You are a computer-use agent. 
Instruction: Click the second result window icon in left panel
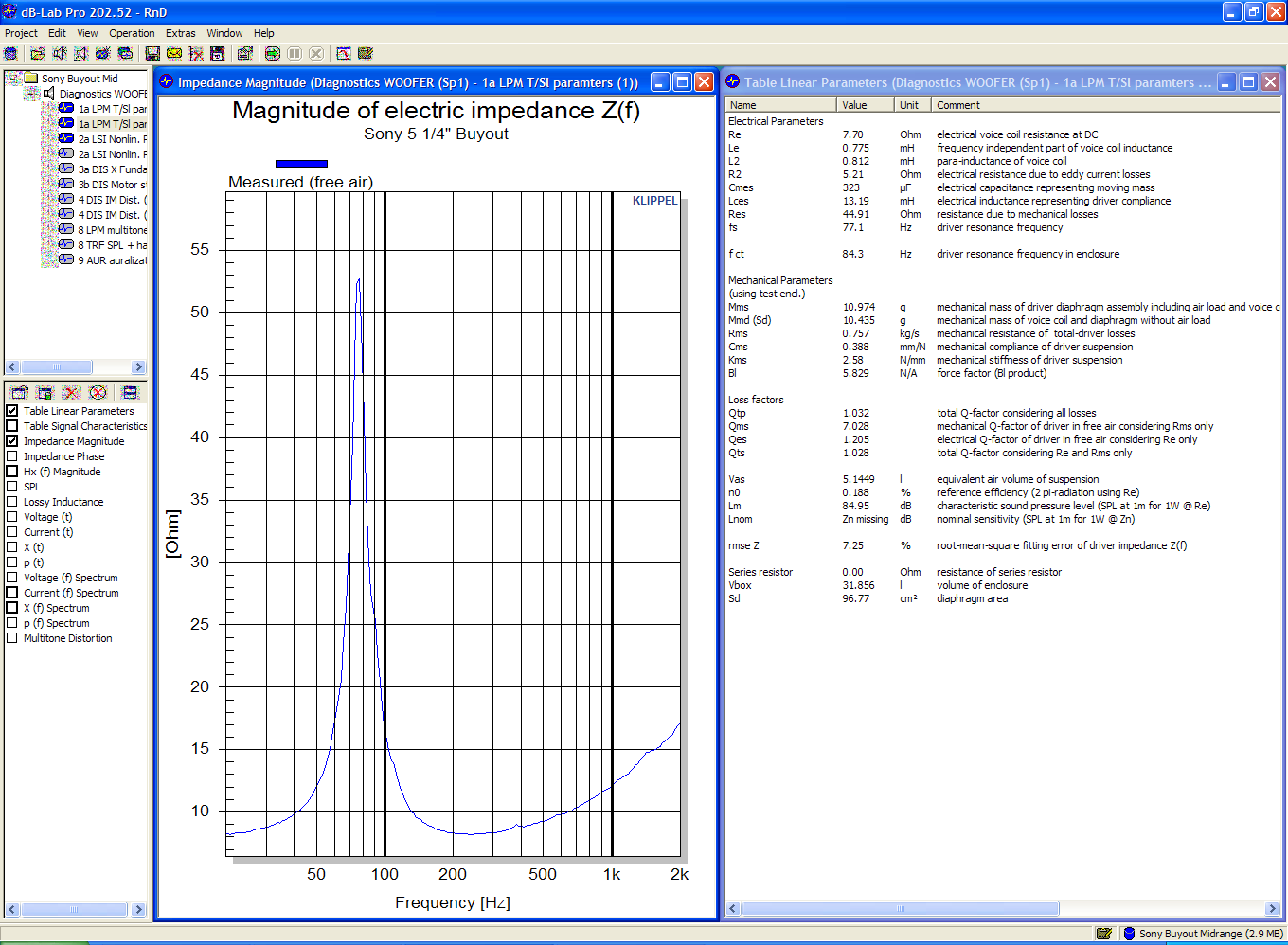tap(45, 392)
